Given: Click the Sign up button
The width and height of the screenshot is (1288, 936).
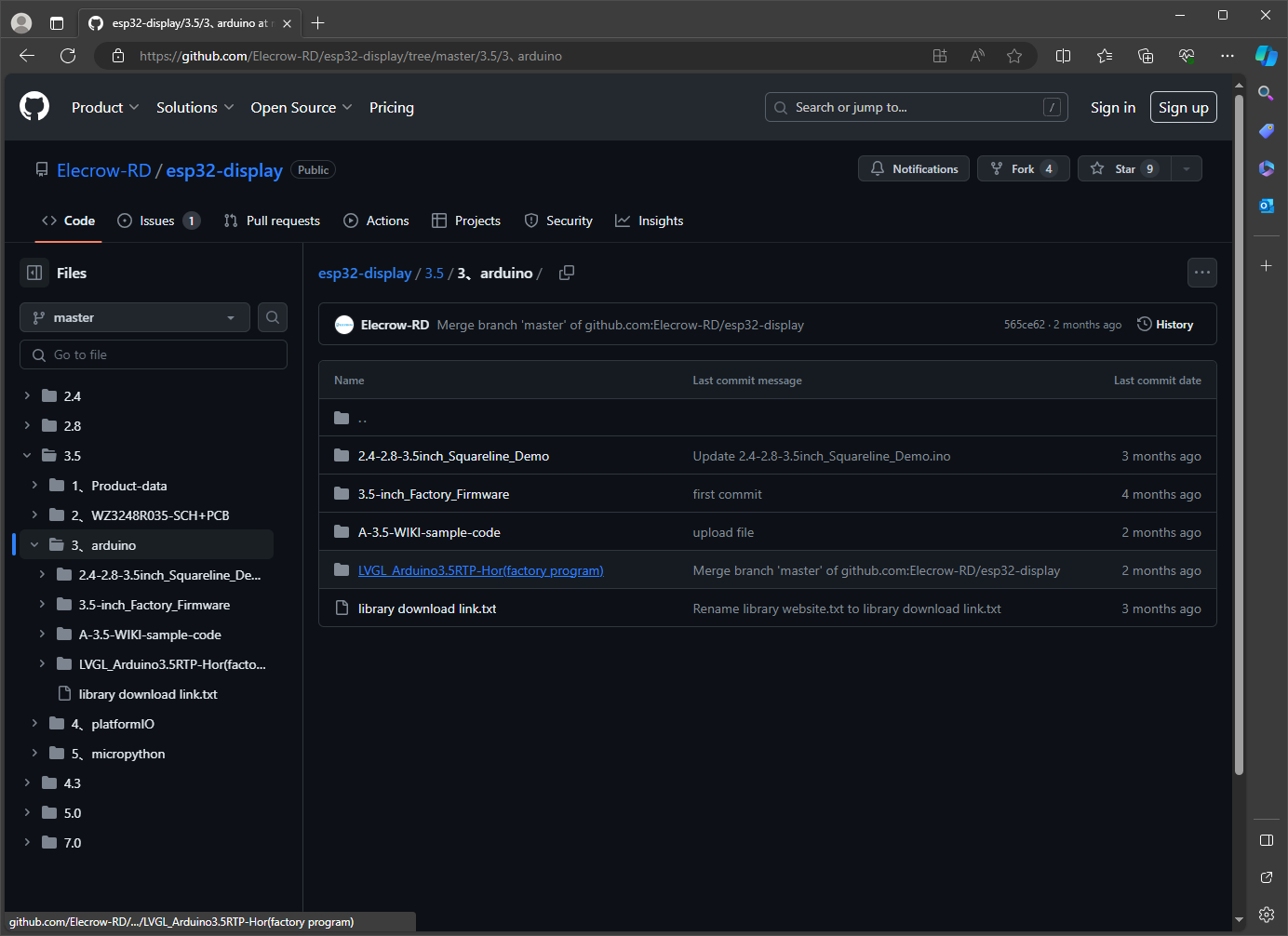Looking at the screenshot, I should pos(1184,108).
